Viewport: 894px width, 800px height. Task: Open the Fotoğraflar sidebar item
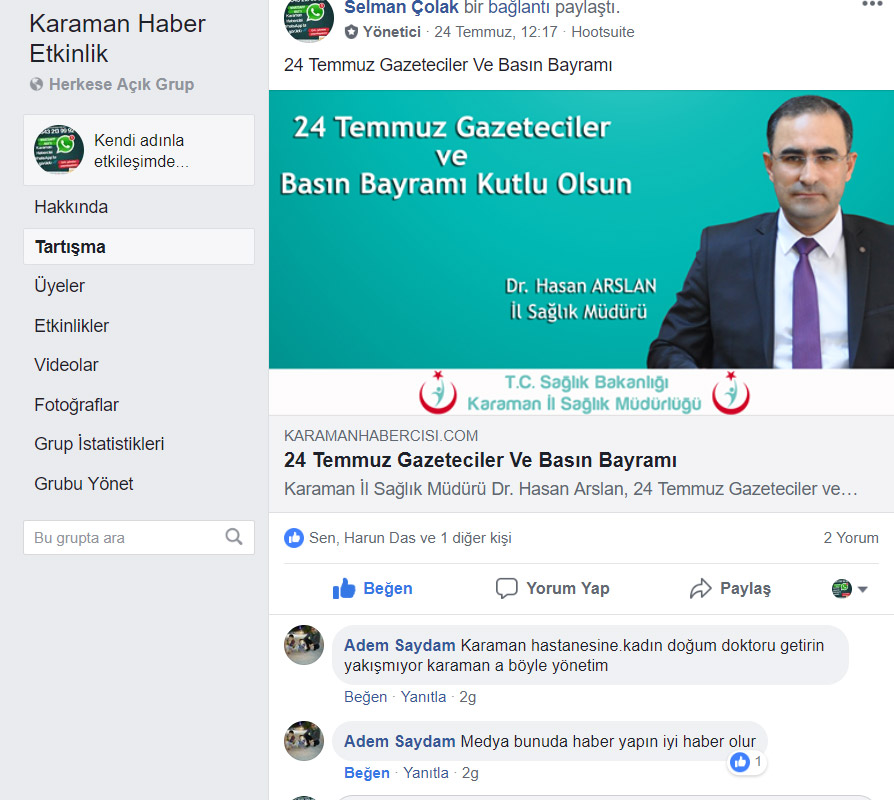click(76, 405)
